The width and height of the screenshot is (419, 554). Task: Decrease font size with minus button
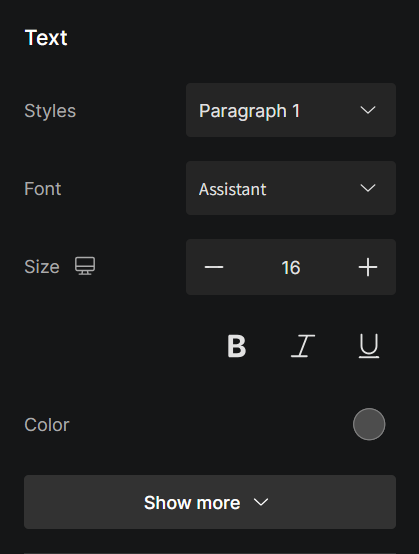[214, 267]
